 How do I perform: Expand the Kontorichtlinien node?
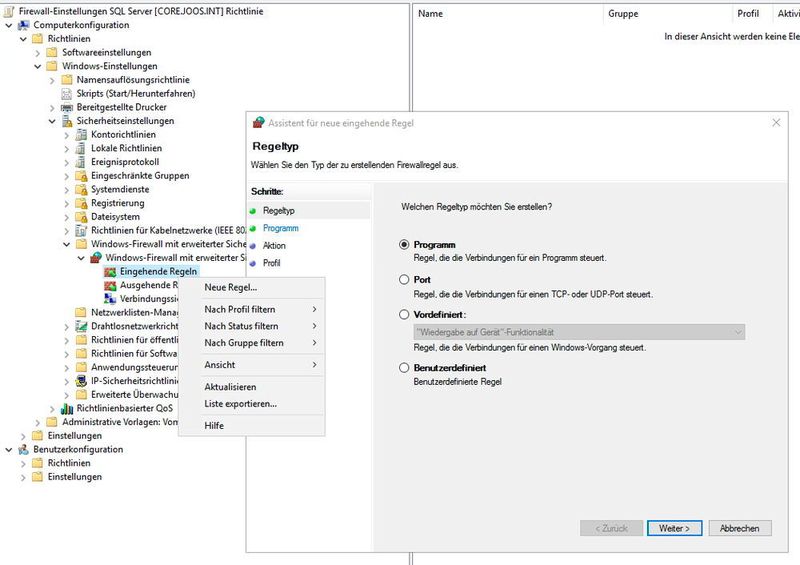pos(66,135)
